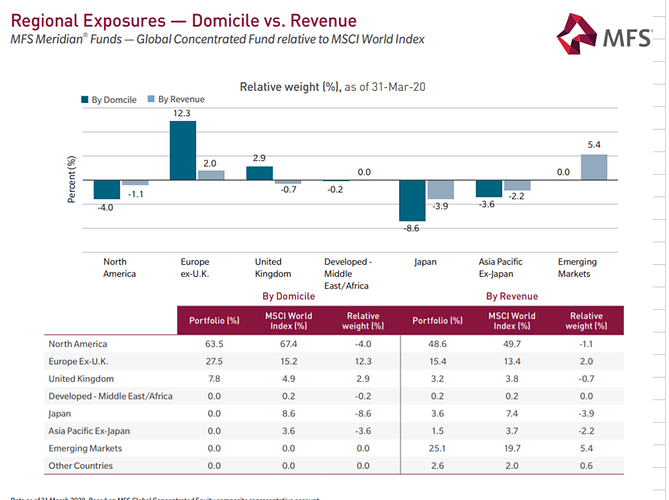Click the -8.6 data label below the Japan bar
The width and height of the screenshot is (669, 500).
coord(412,228)
